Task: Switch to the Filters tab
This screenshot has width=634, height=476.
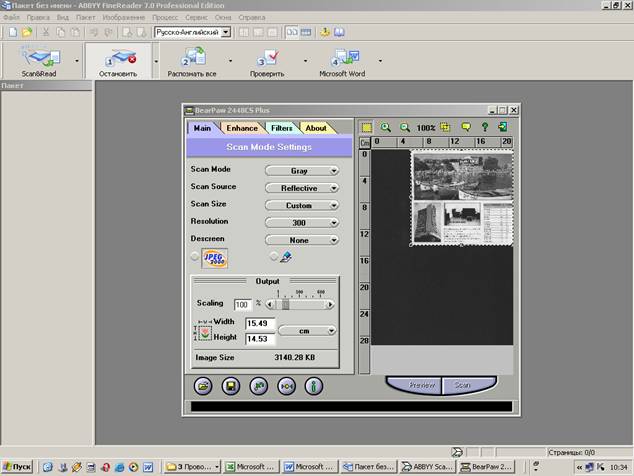Action: point(281,128)
